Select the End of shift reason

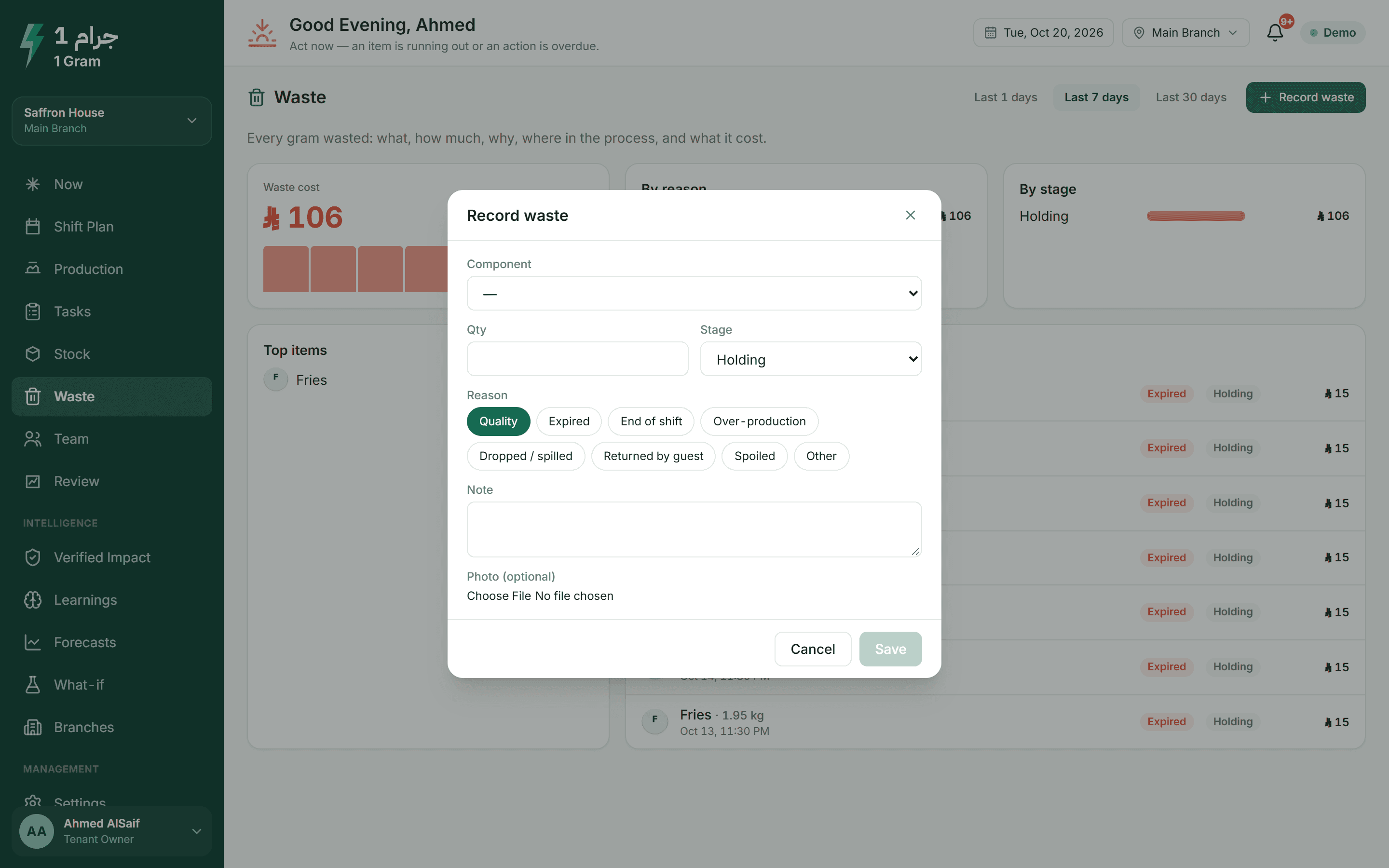651,421
